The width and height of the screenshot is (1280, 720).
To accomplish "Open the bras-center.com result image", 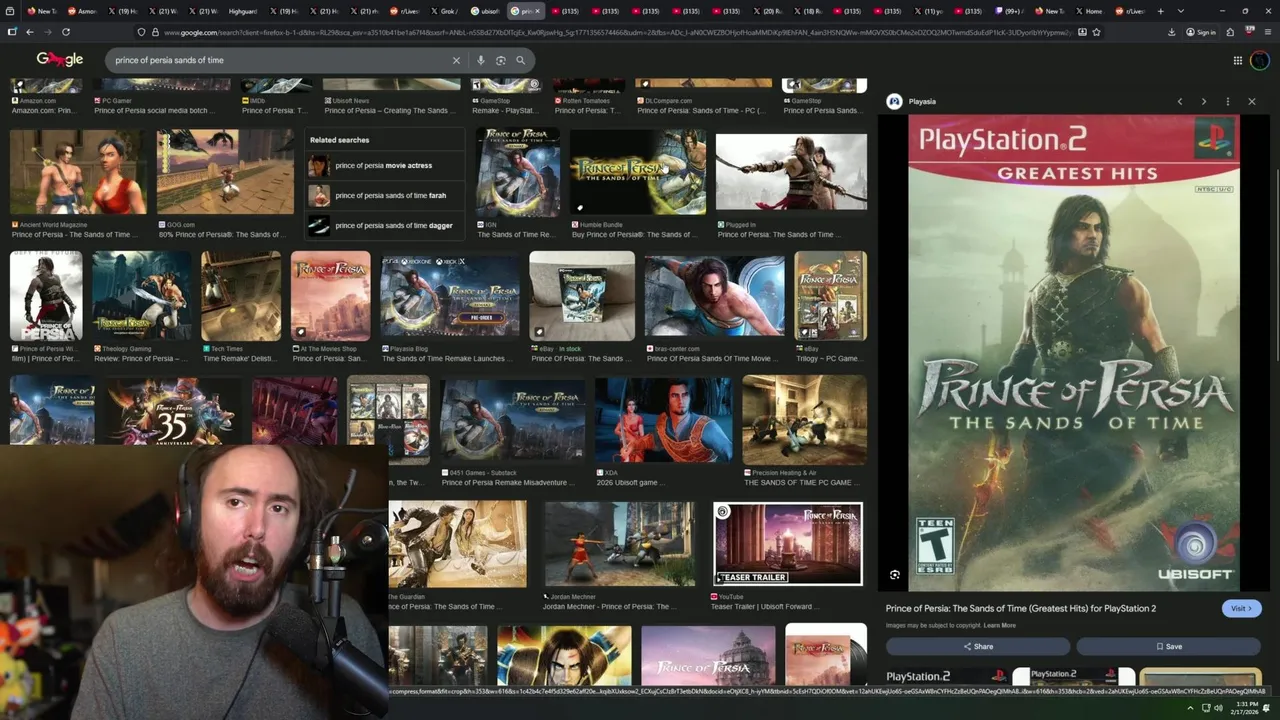I will [714, 296].
